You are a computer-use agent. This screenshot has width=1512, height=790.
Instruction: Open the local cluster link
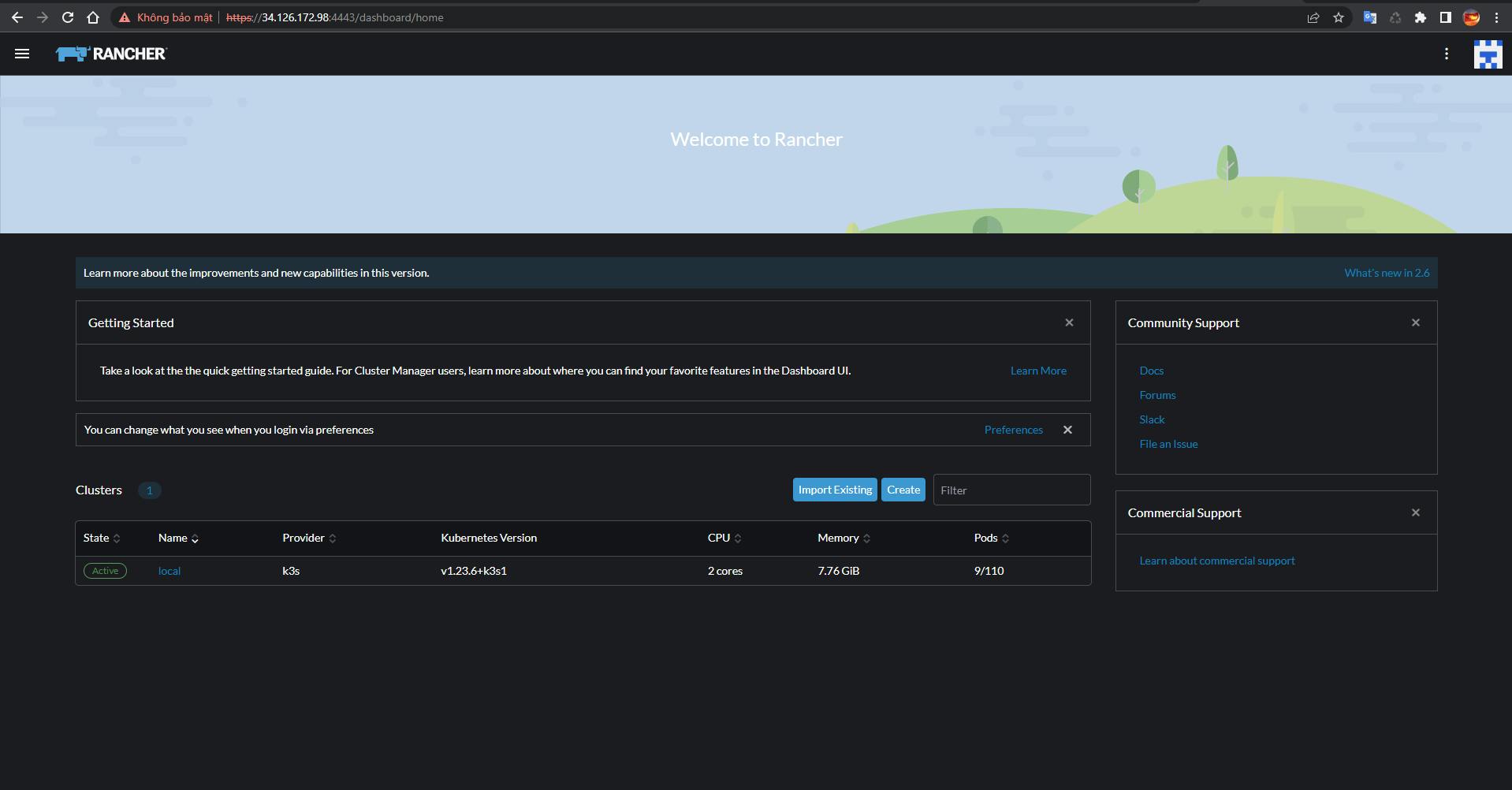point(169,571)
